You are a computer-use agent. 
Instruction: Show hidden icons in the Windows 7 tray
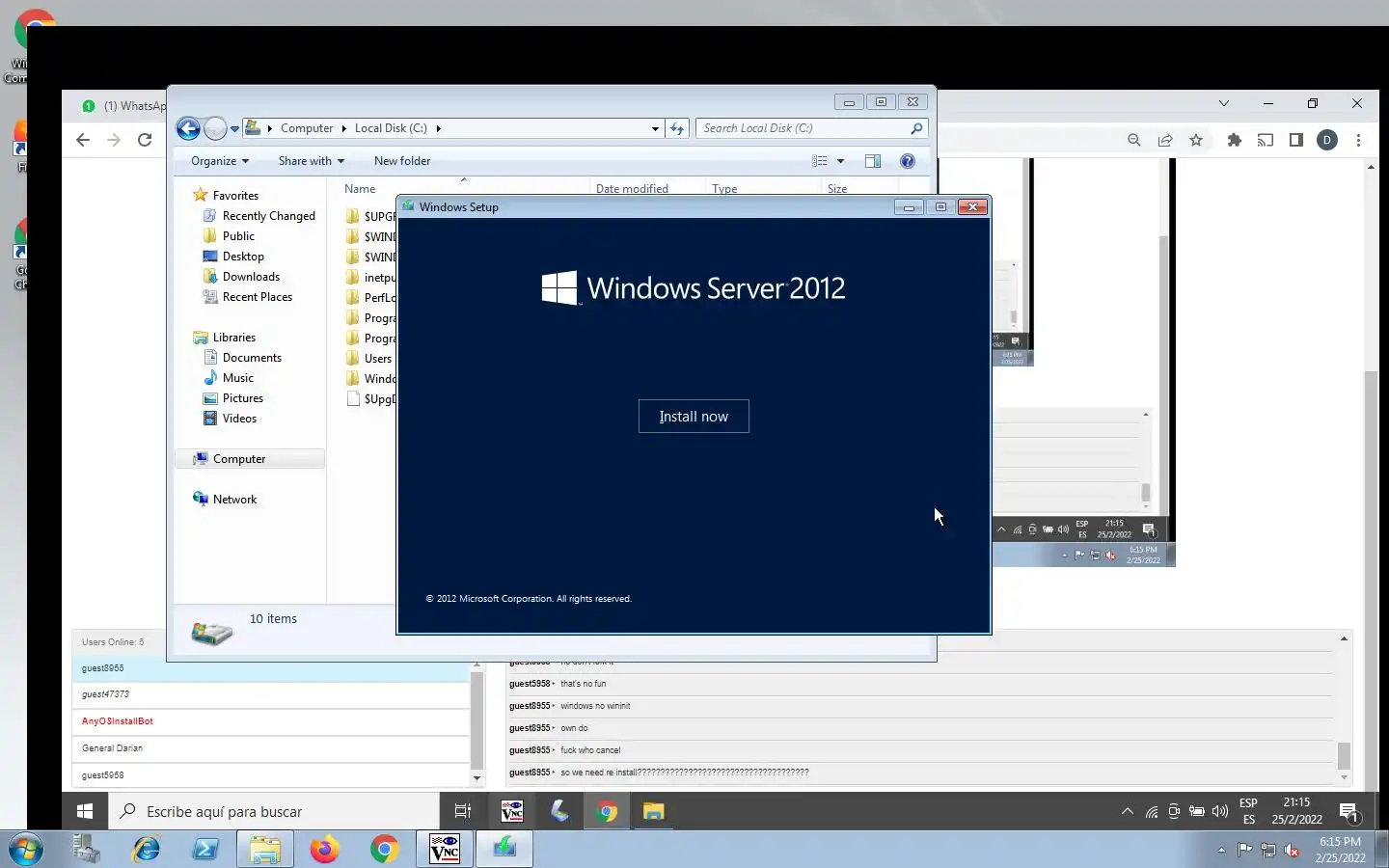pos(1221,850)
